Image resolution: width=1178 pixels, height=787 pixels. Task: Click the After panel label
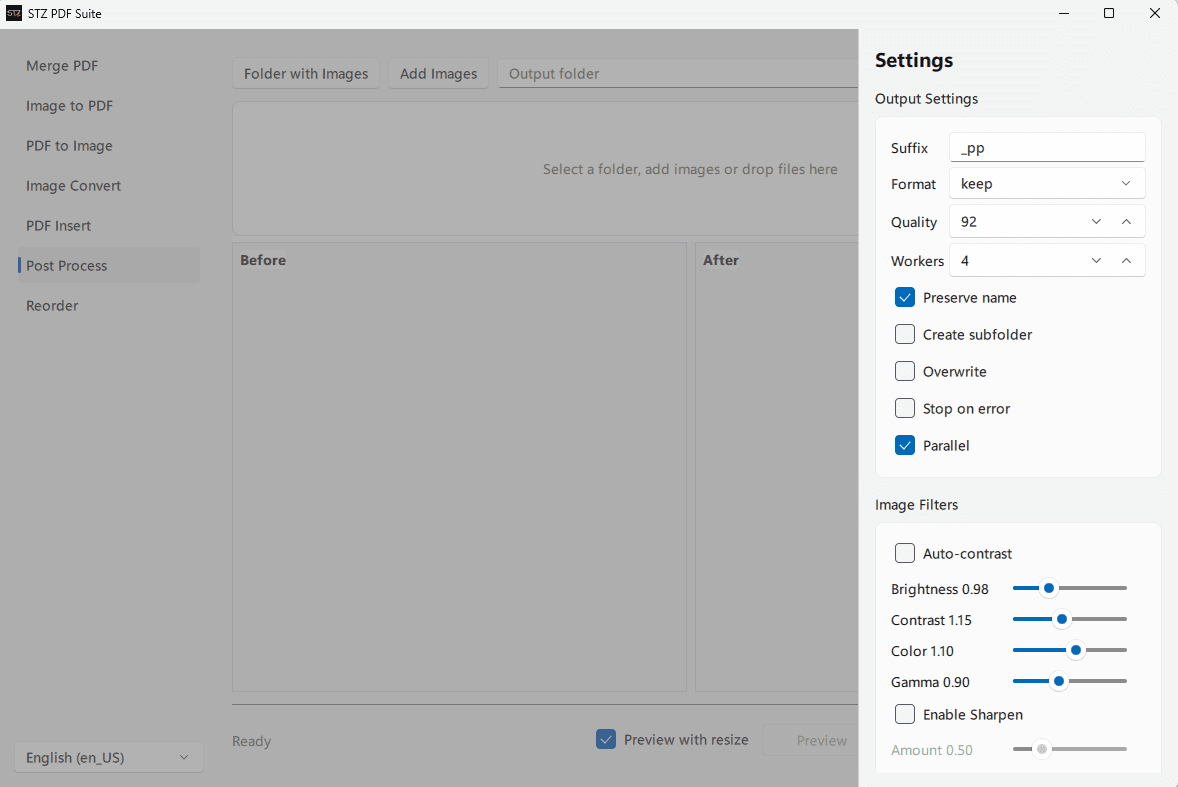(720, 260)
